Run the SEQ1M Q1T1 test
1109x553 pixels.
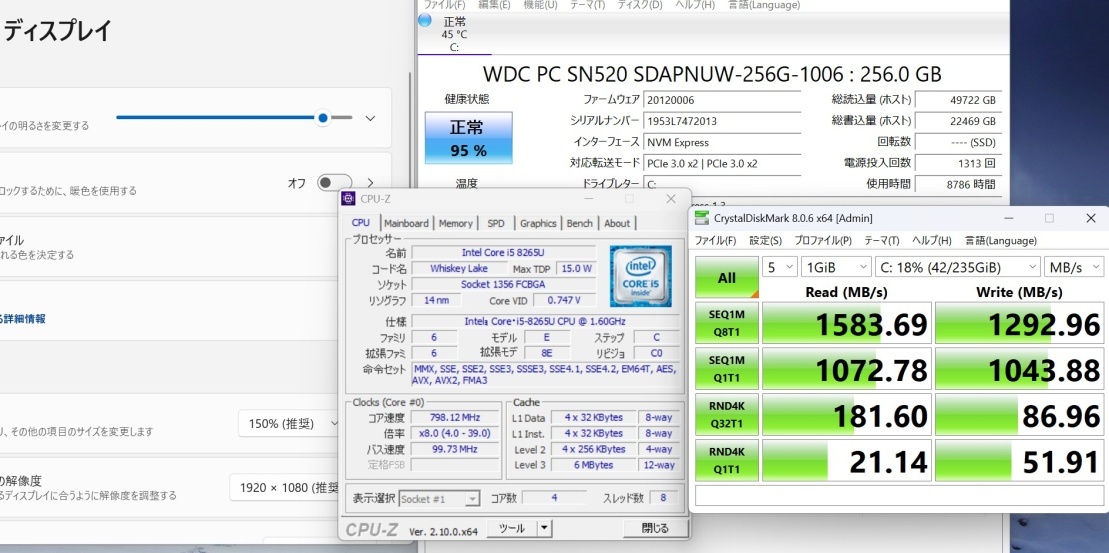[726, 368]
